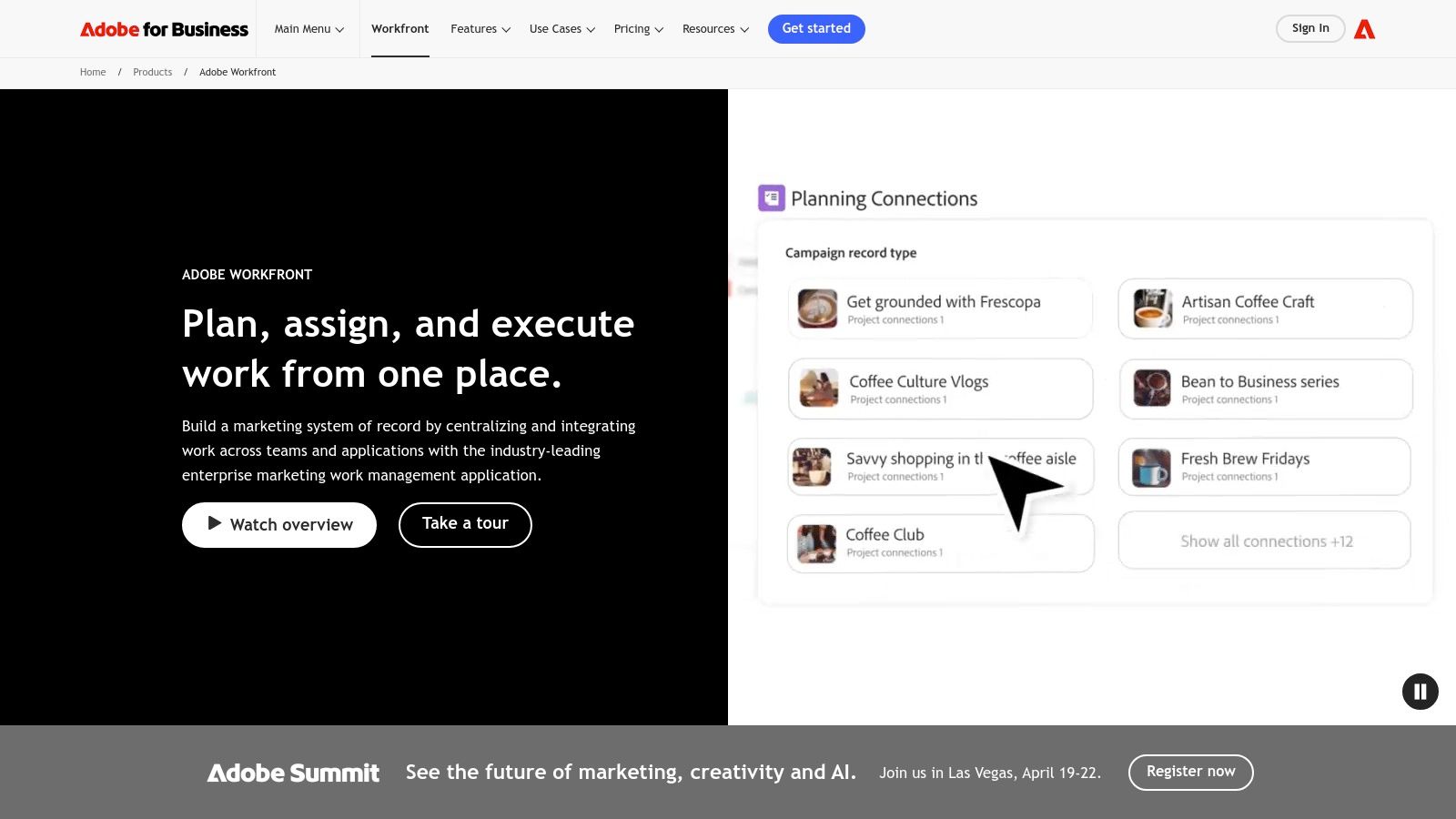This screenshot has height=819, width=1456.
Task: Click the red Adobe logo icon
Action: click(1364, 28)
